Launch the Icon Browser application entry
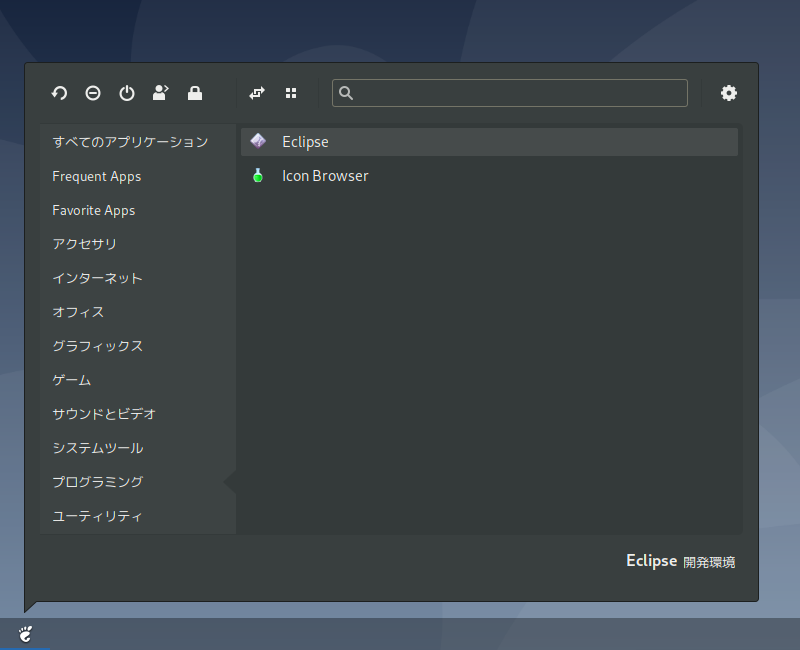 pyautogui.click(x=489, y=176)
